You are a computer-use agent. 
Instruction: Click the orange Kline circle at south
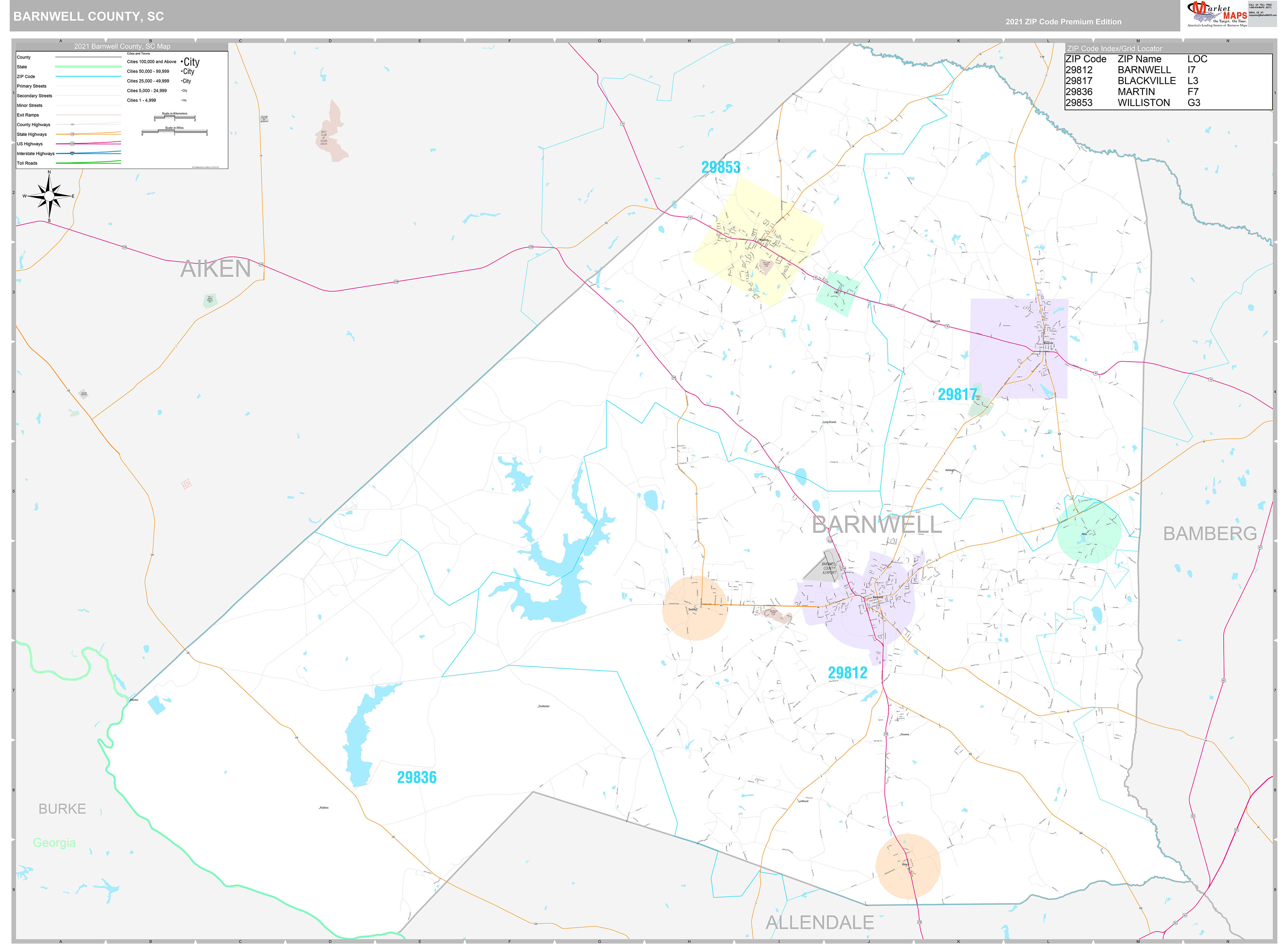[908, 866]
